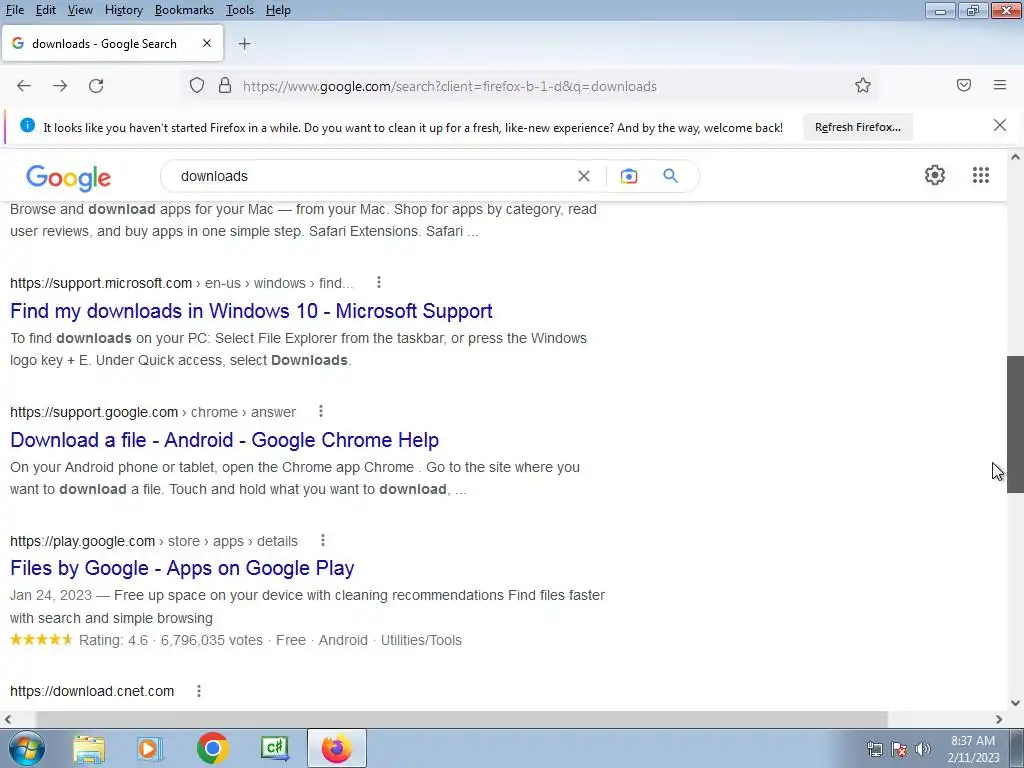This screenshot has height=768, width=1024.
Task: Open Find my downloads in Windows 10 link
Action: coord(251,311)
